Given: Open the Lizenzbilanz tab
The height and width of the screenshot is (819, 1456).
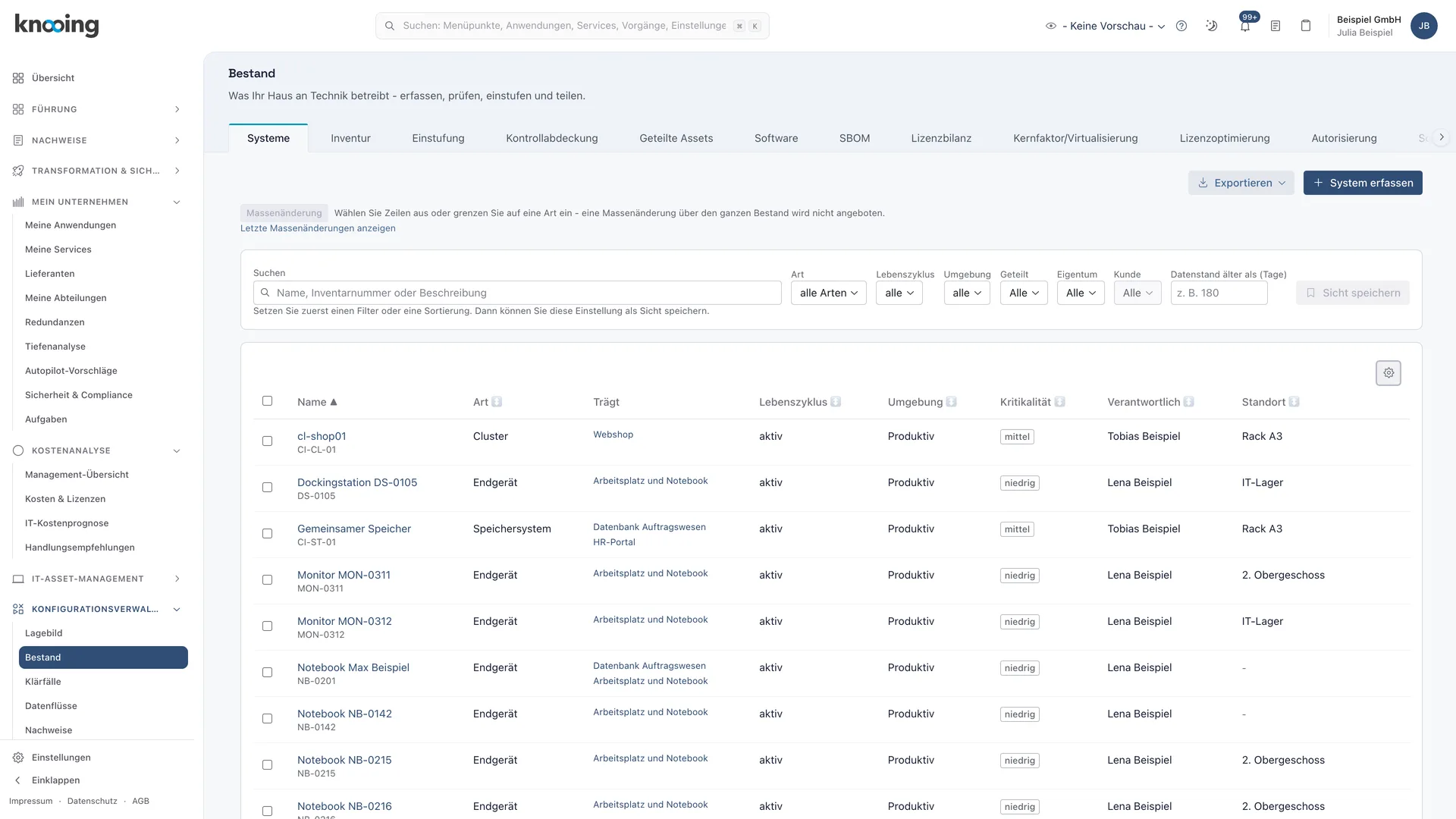Looking at the screenshot, I should (x=941, y=138).
